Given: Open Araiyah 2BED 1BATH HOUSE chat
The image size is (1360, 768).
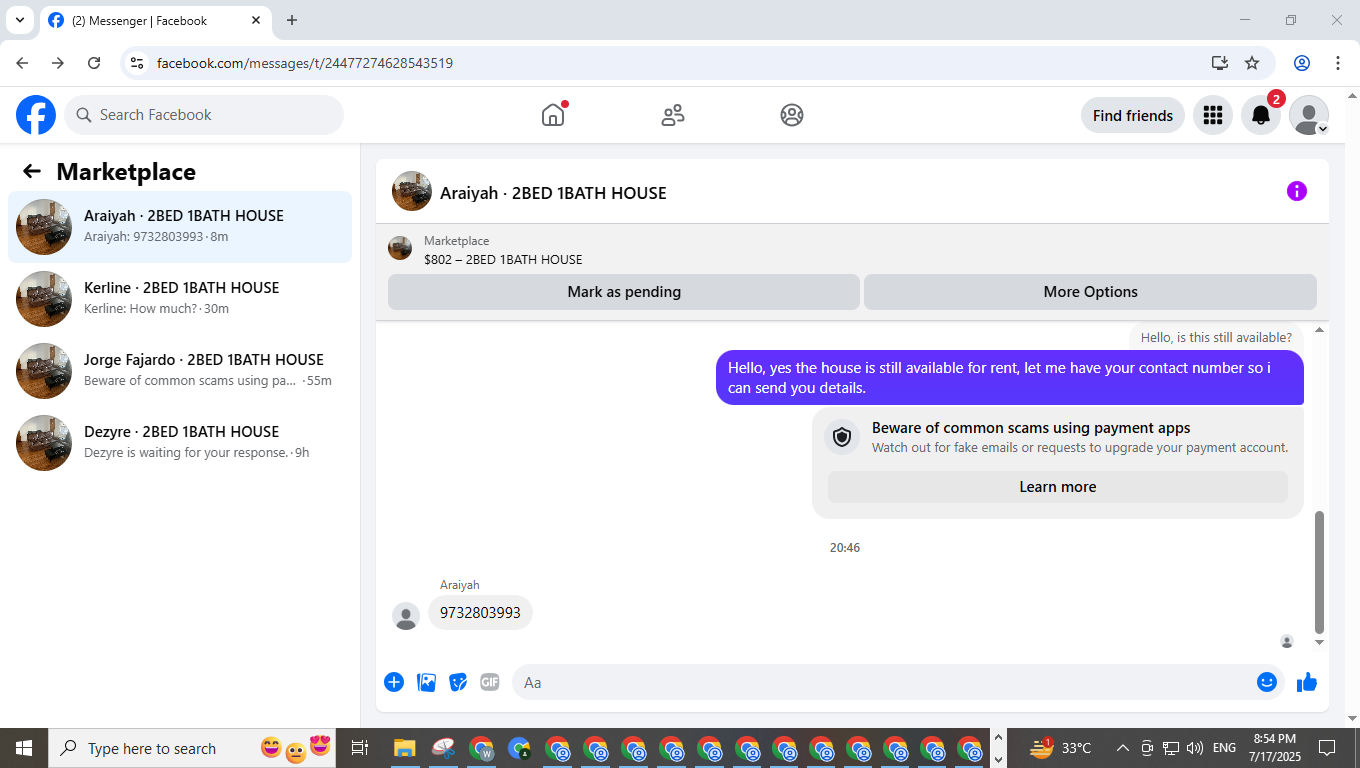Looking at the screenshot, I should click(x=180, y=227).
